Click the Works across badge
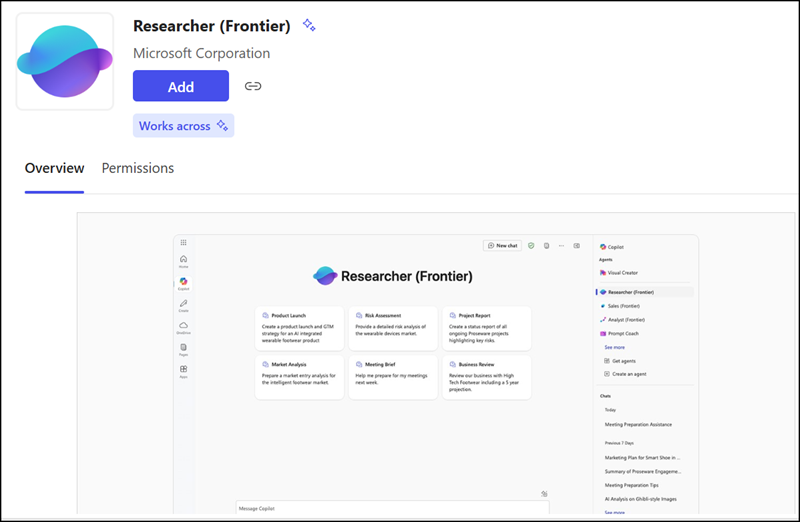 [183, 126]
